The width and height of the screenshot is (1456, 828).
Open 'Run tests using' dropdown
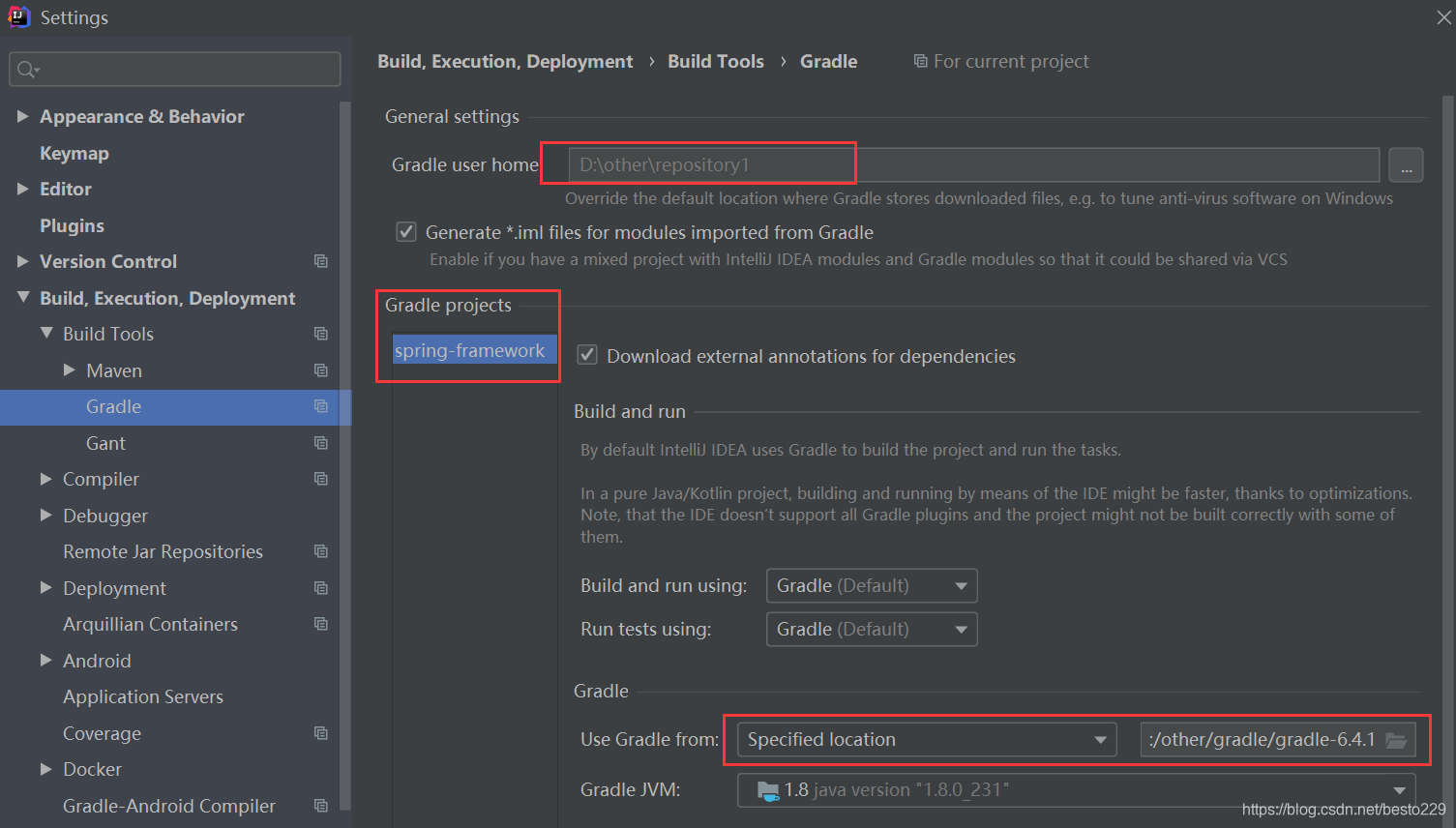coord(872,630)
